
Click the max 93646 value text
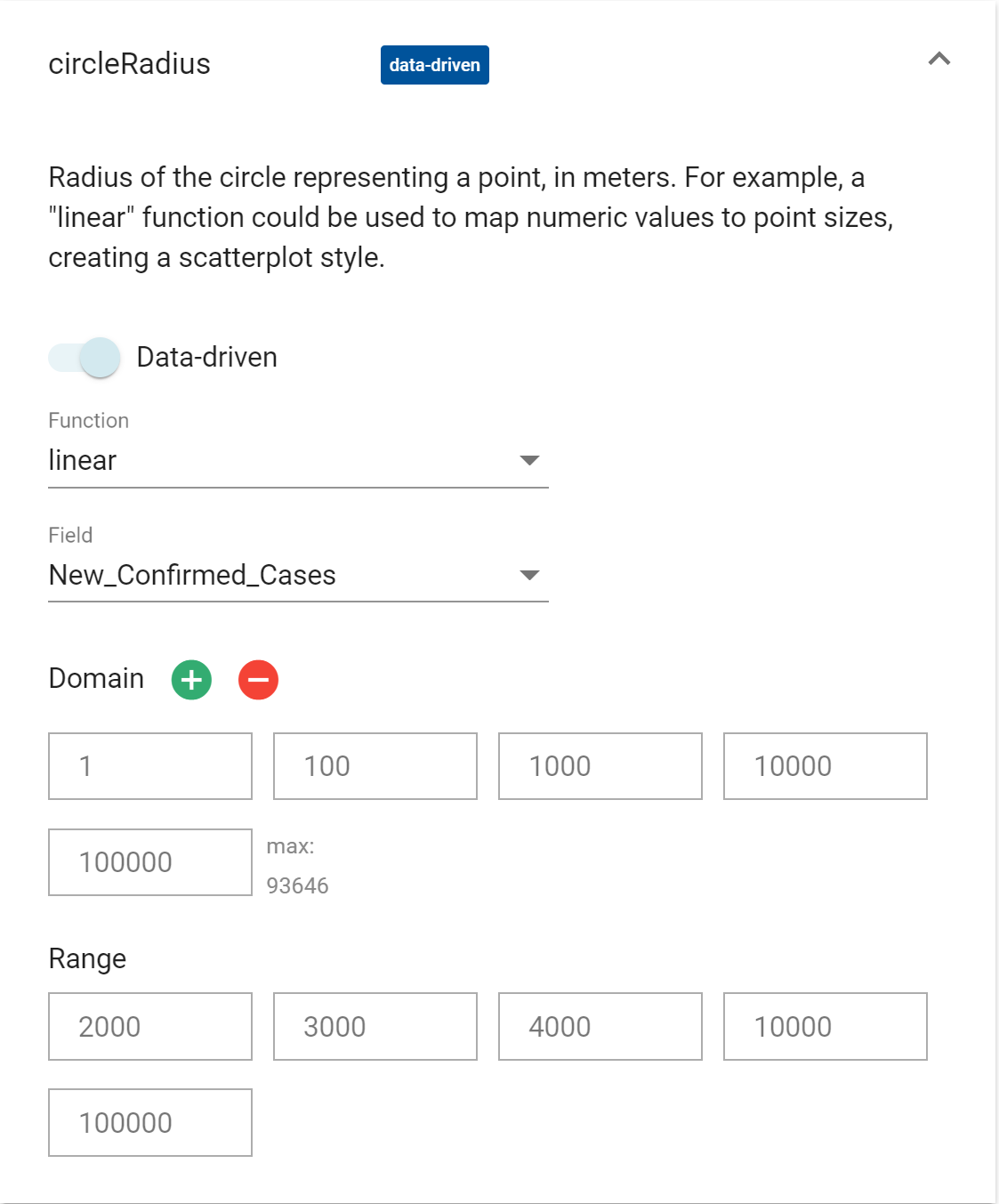297,885
